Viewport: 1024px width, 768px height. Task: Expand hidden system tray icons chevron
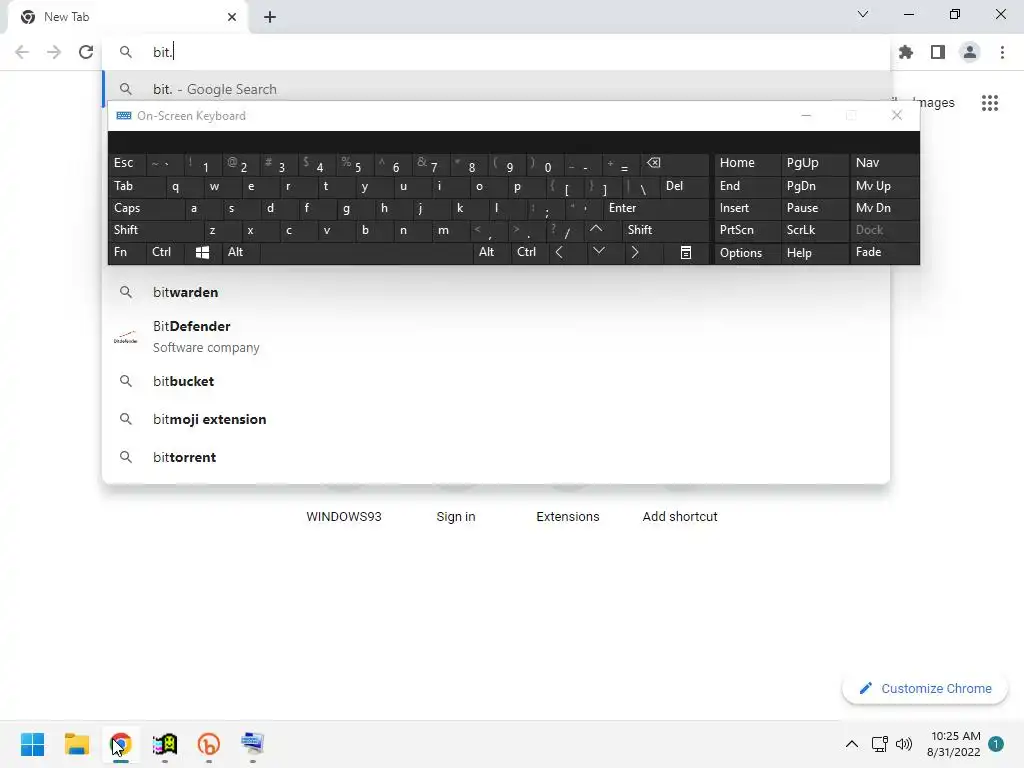(852, 744)
